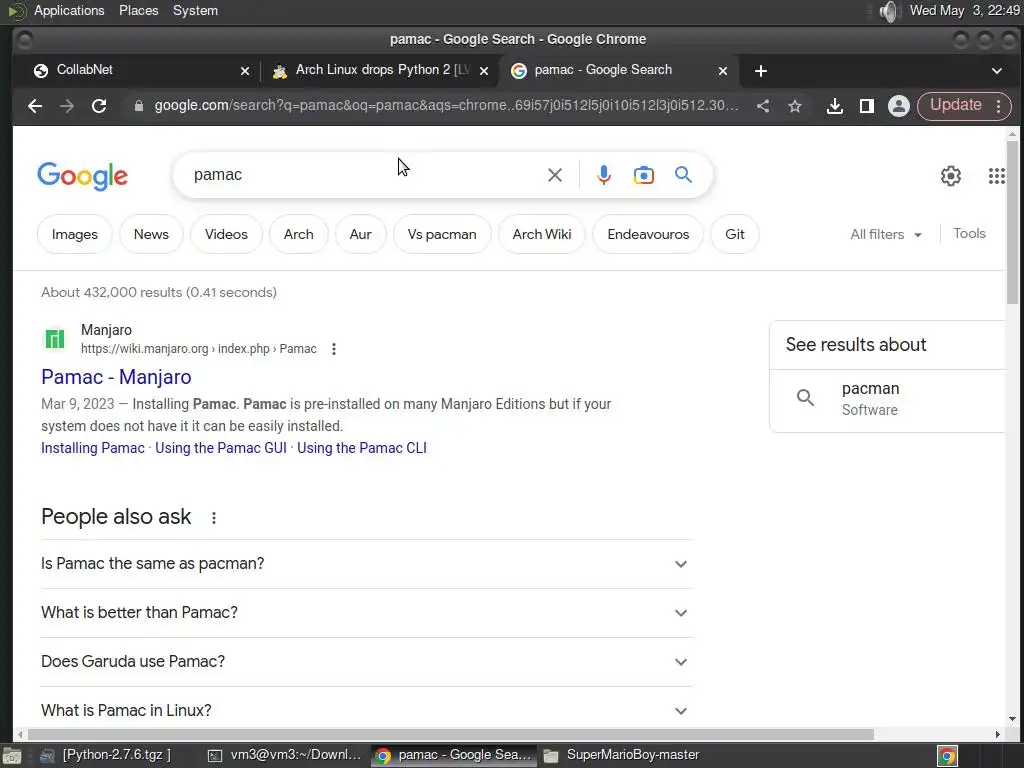Switch to the CollabNet tab
Screen dimensions: 1024x768
pos(137,71)
